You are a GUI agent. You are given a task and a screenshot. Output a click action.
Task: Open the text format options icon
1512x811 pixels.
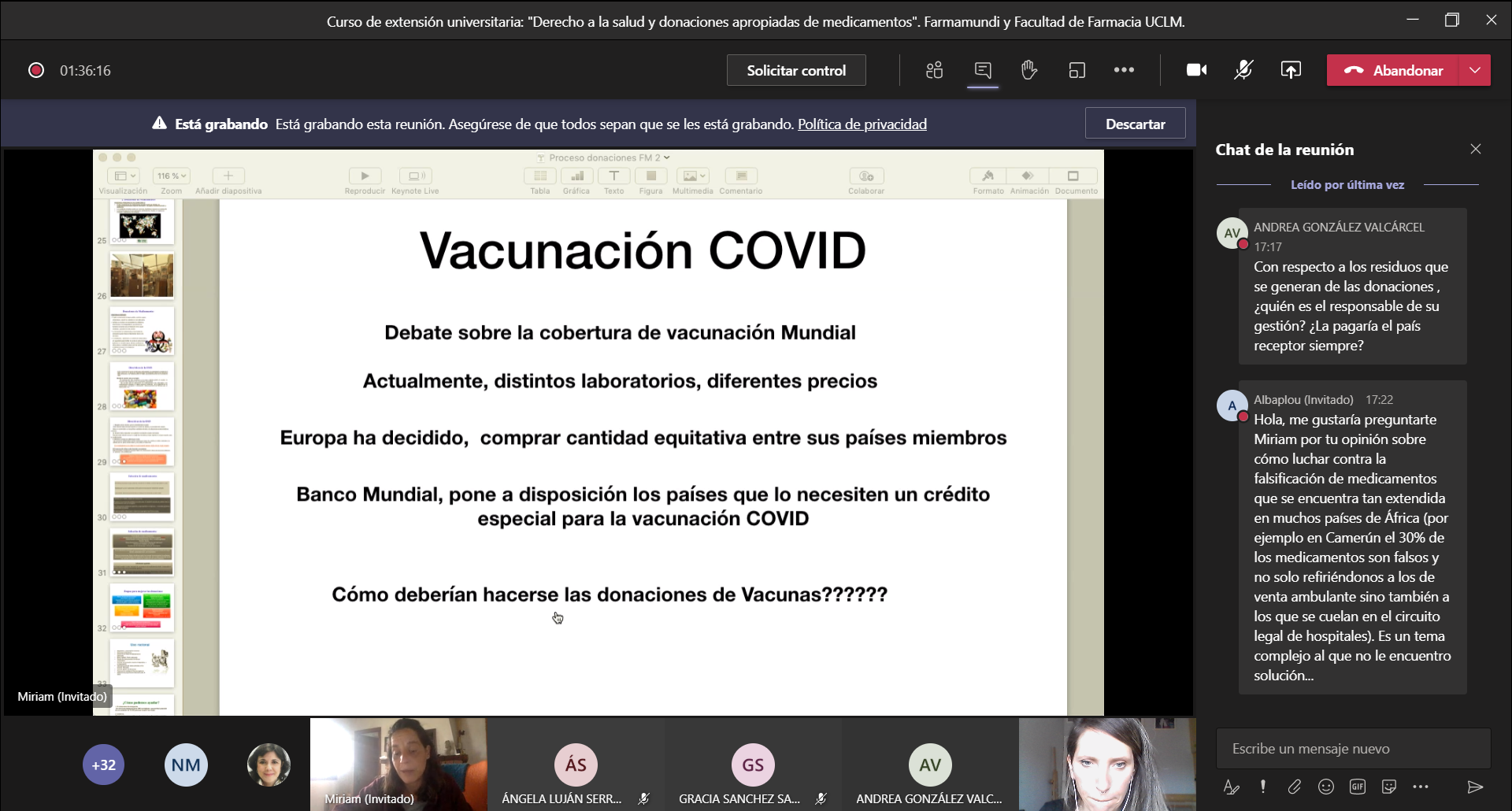[x=1231, y=787]
